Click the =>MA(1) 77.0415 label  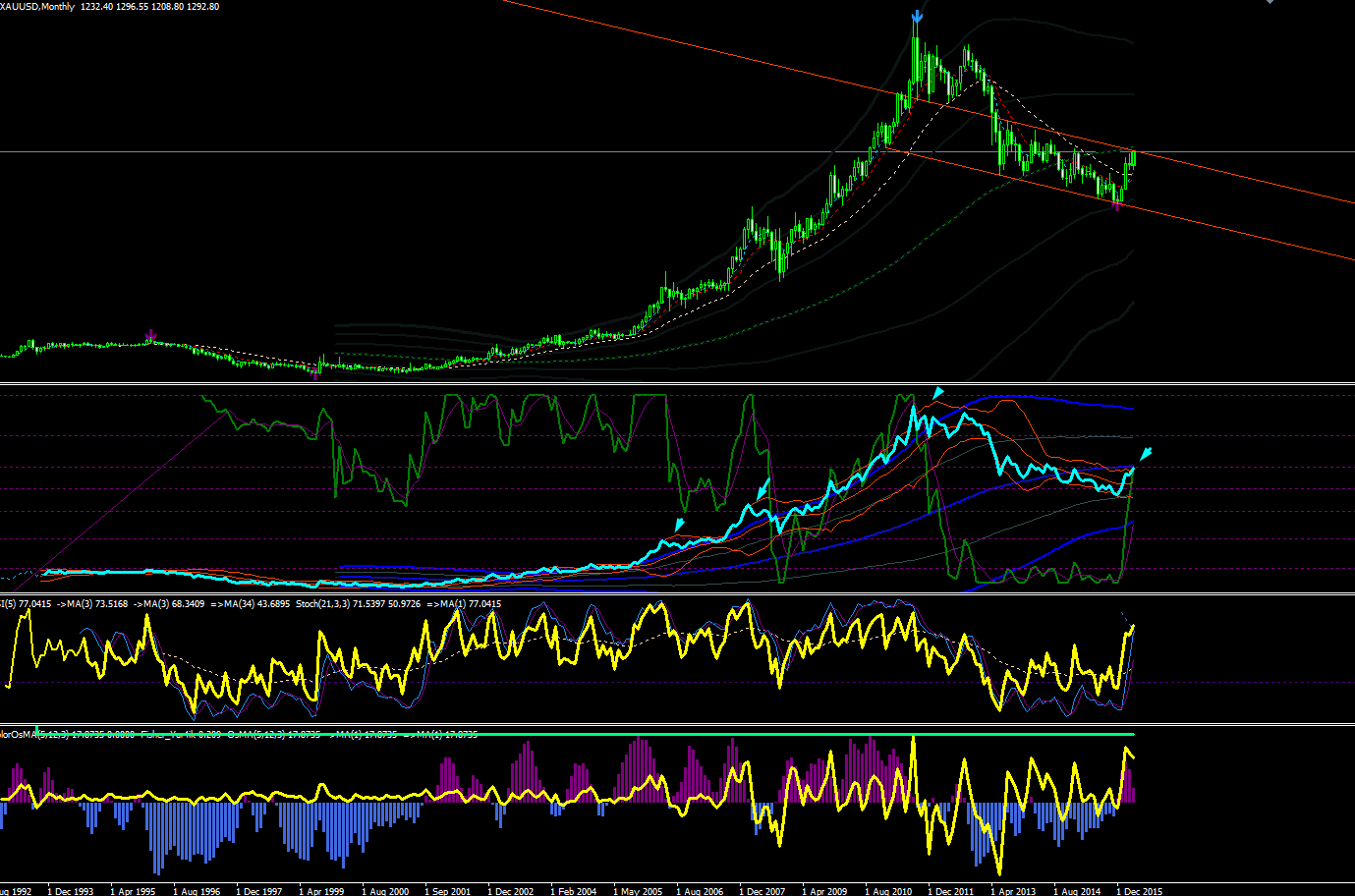click(464, 604)
